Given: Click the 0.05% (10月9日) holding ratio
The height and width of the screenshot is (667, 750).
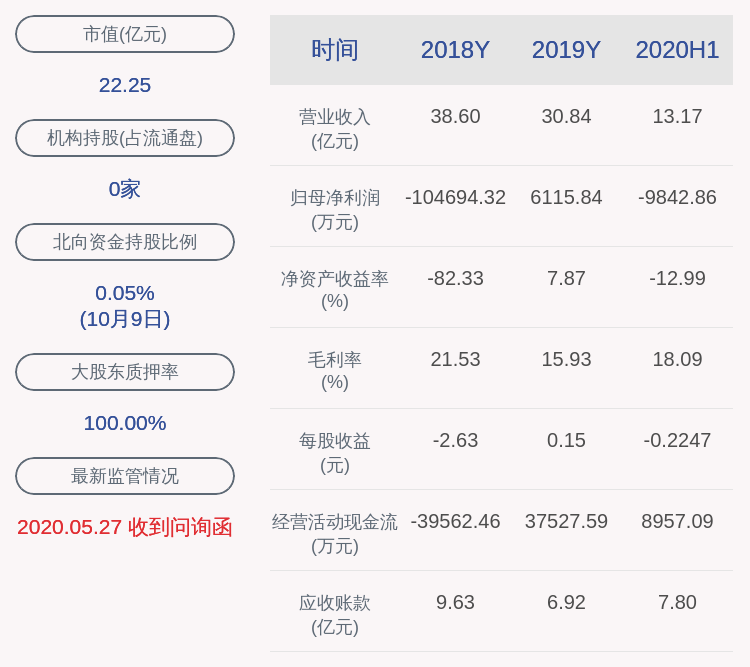Looking at the screenshot, I should 125,306.
